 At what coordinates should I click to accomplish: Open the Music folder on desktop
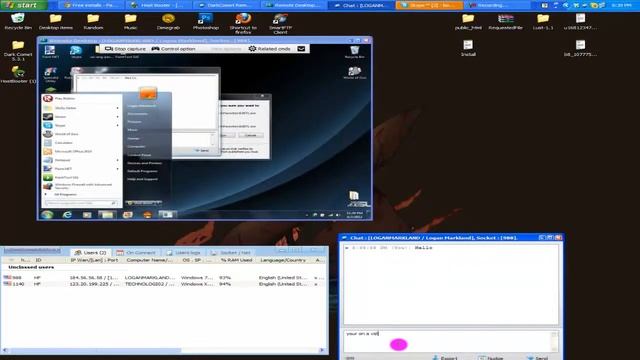point(131,21)
